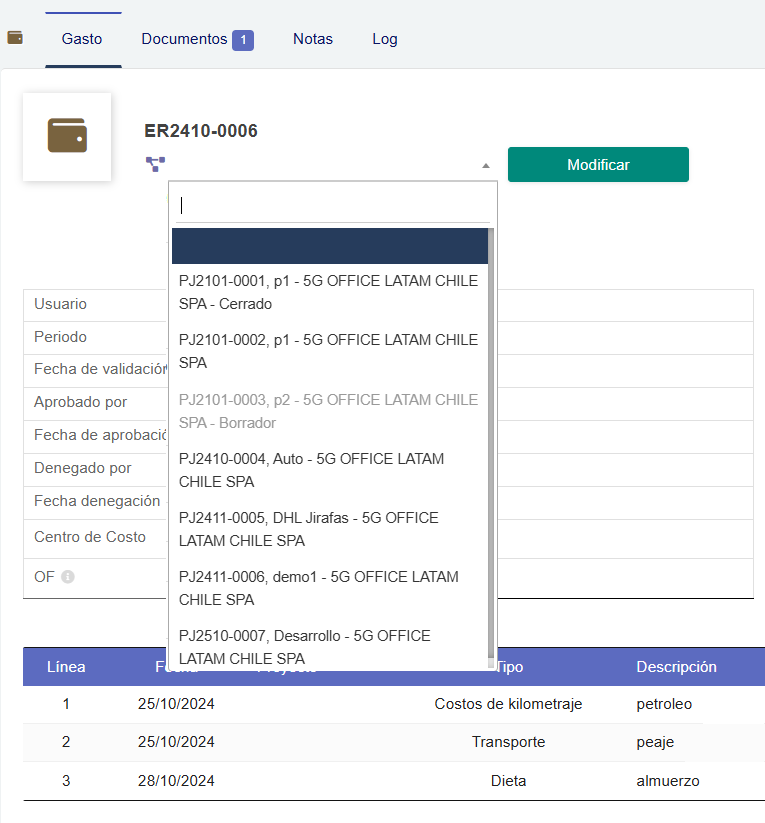Select project PJ2410-0004 Auto
Viewport: 765px width, 823px height.
pos(328,470)
